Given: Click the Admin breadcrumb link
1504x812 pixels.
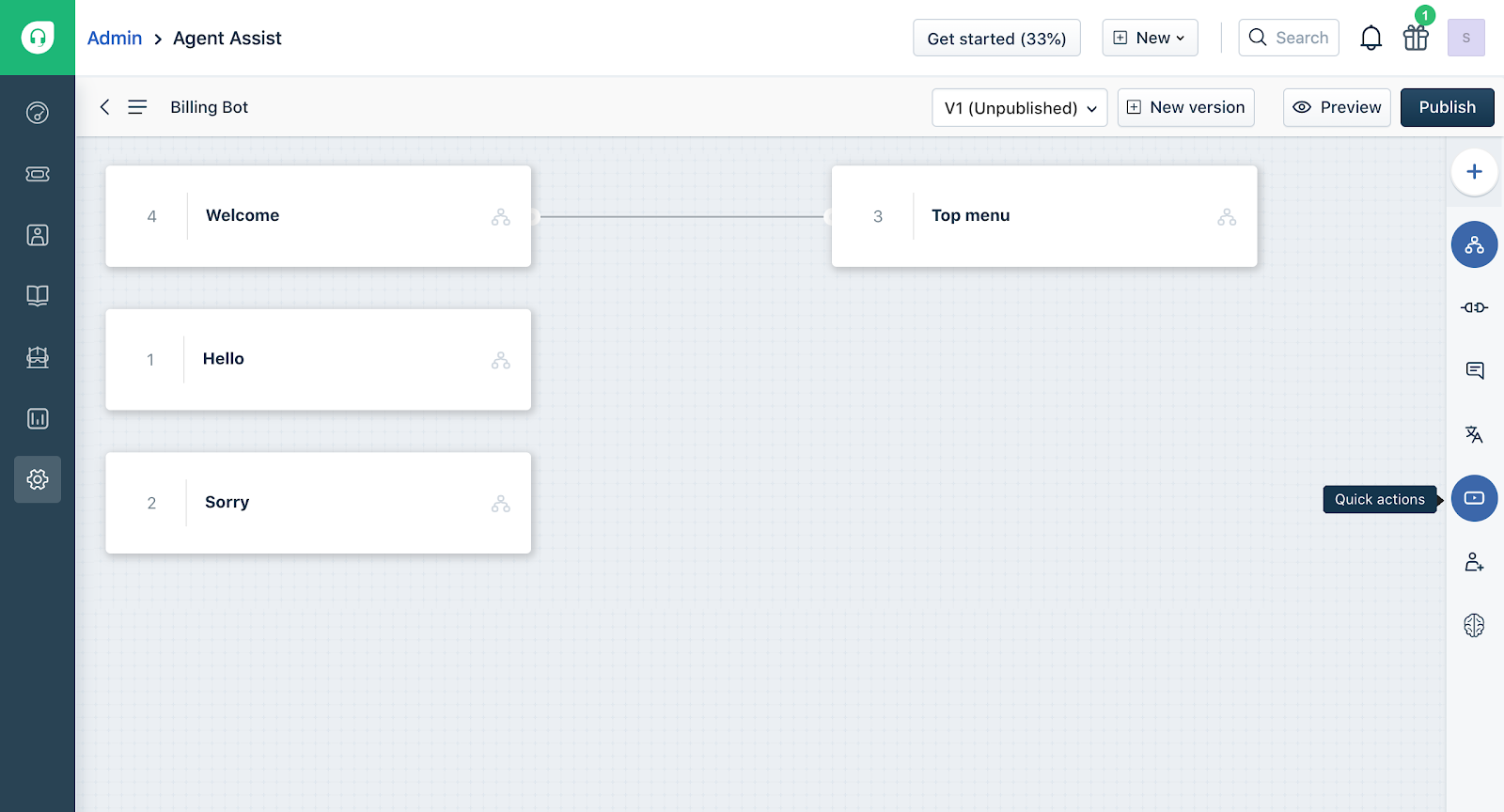Looking at the screenshot, I should (115, 38).
